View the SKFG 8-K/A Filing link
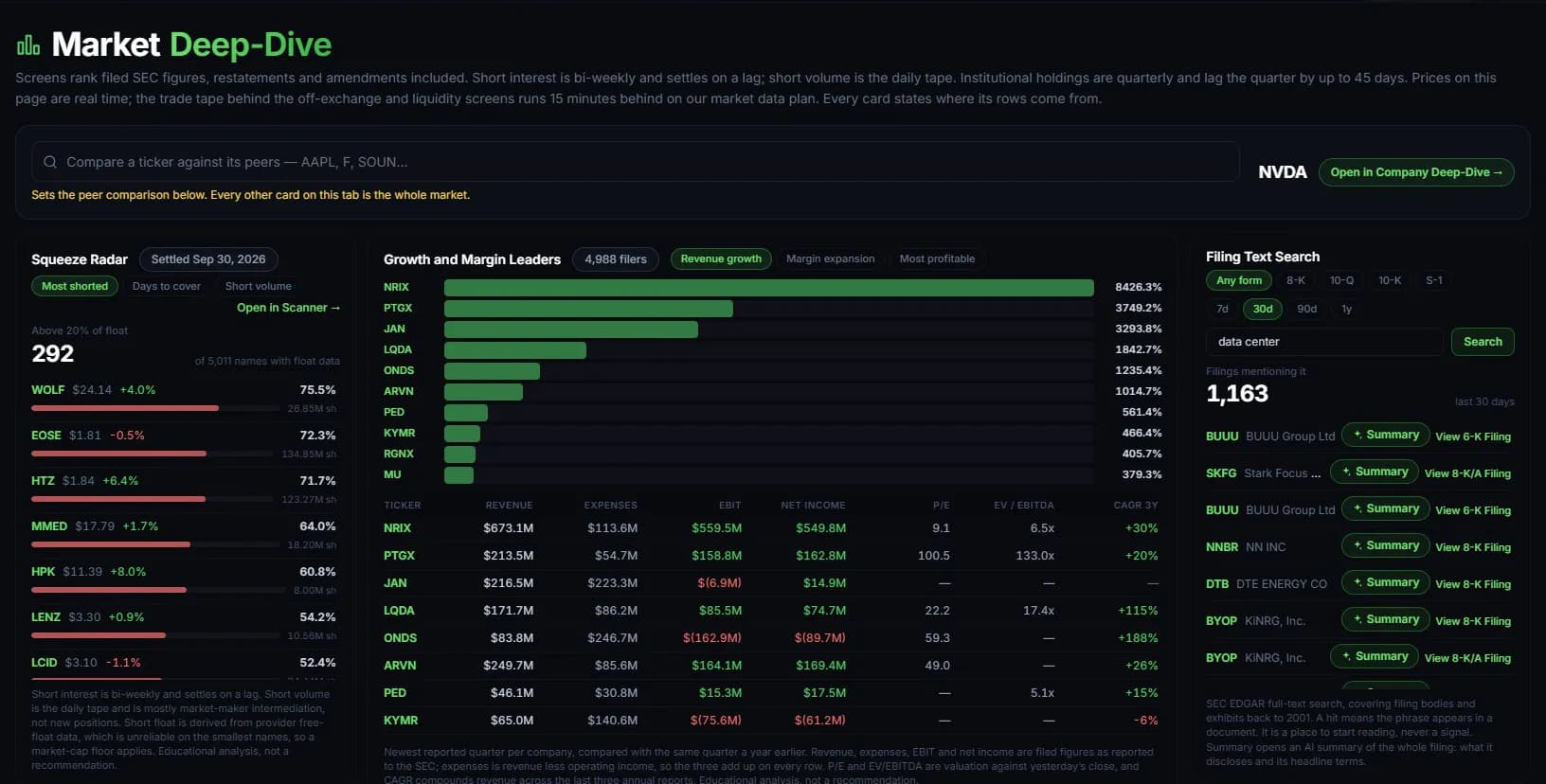Image resolution: width=1546 pixels, height=784 pixels. 1467,473
